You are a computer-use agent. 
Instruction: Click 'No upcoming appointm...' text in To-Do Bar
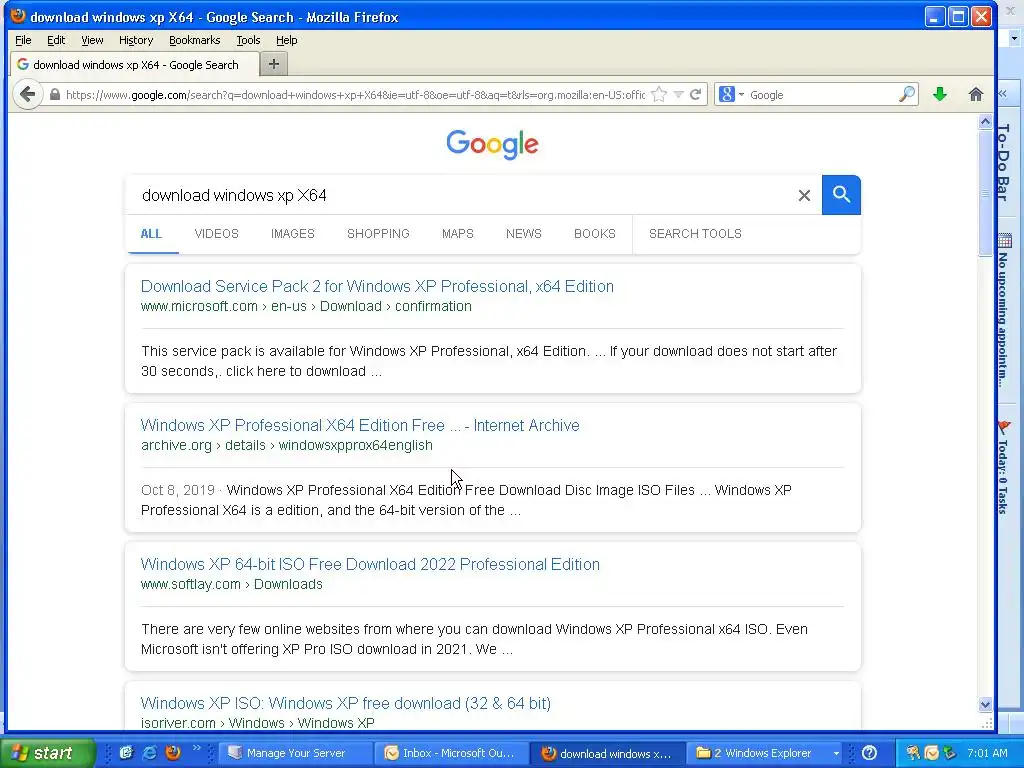[x=1003, y=320]
